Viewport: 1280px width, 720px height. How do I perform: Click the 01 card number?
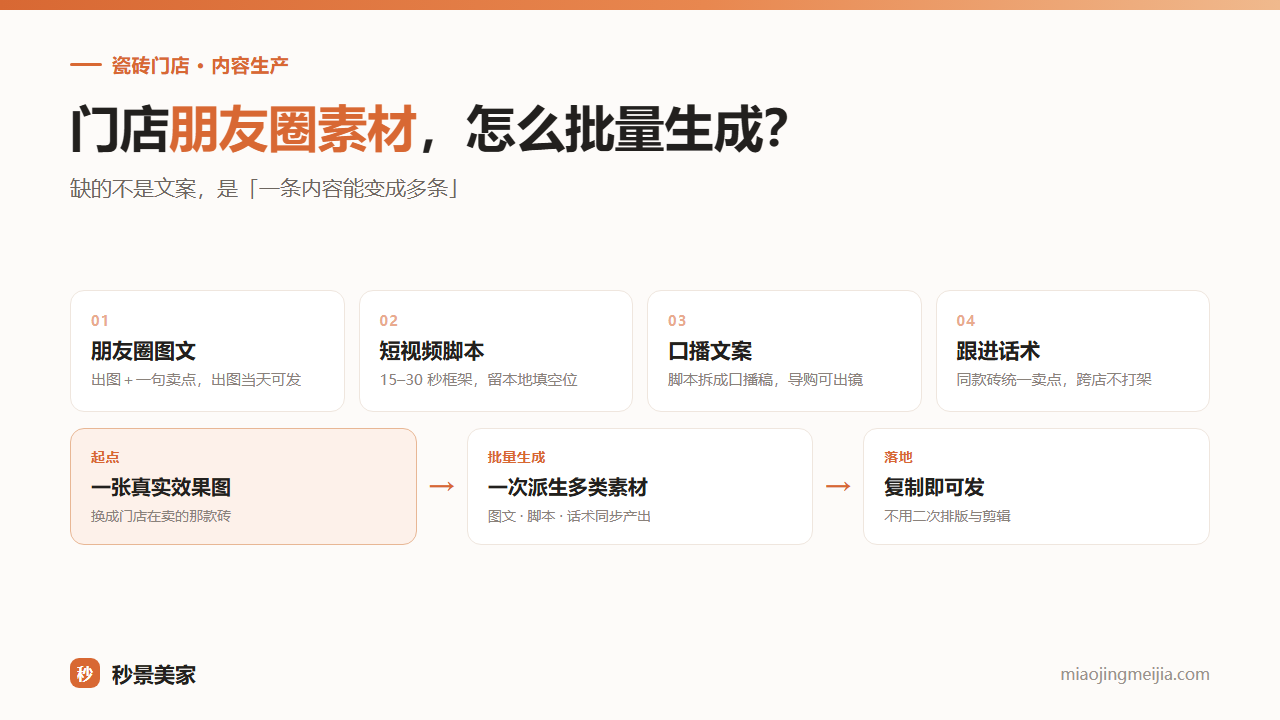point(100,321)
